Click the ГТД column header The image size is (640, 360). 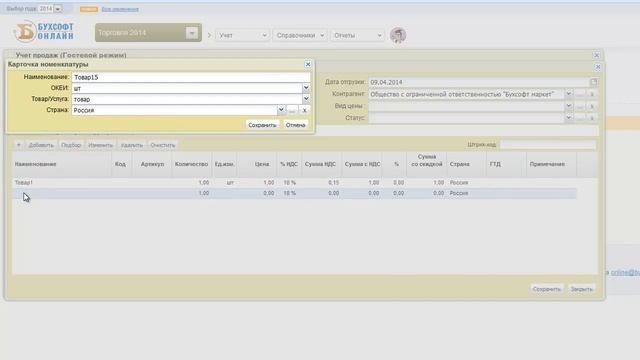click(506, 164)
